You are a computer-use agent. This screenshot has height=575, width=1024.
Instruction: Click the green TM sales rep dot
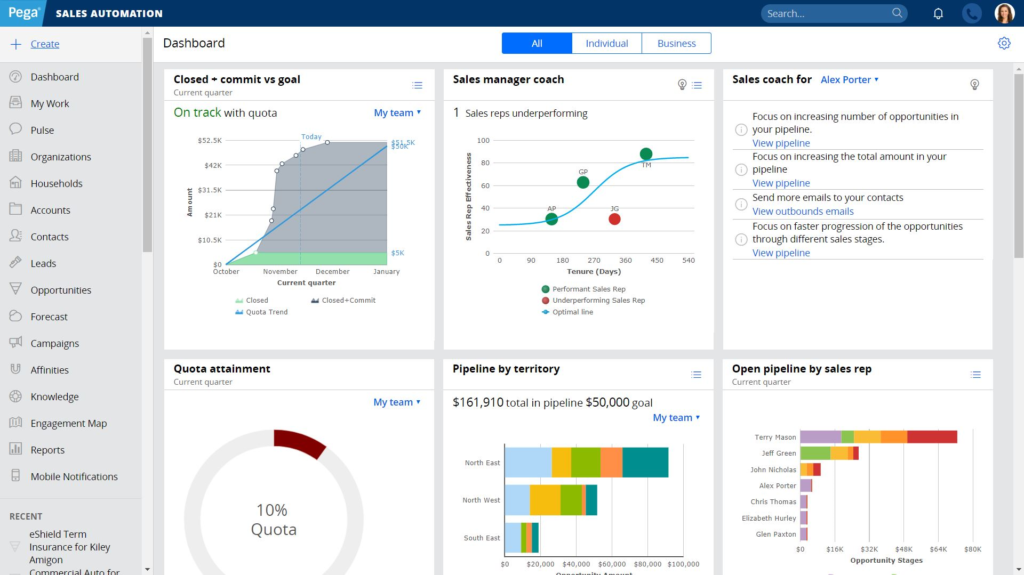[646, 154]
